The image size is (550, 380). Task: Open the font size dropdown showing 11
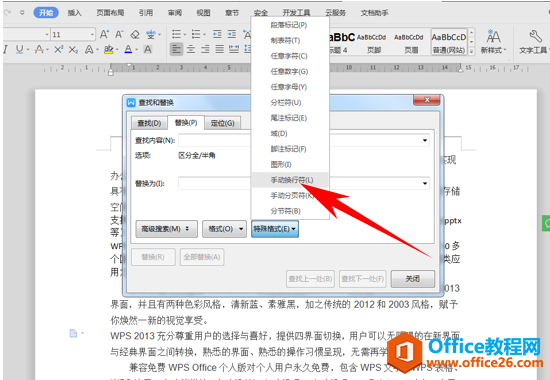pyautogui.click(x=93, y=34)
